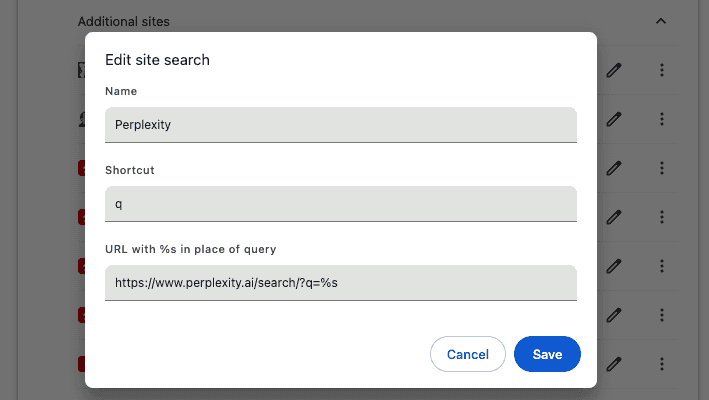This screenshot has height=400, width=709.
Task: Click the pencil edit icon in the fourth site row
Action: pyautogui.click(x=614, y=217)
